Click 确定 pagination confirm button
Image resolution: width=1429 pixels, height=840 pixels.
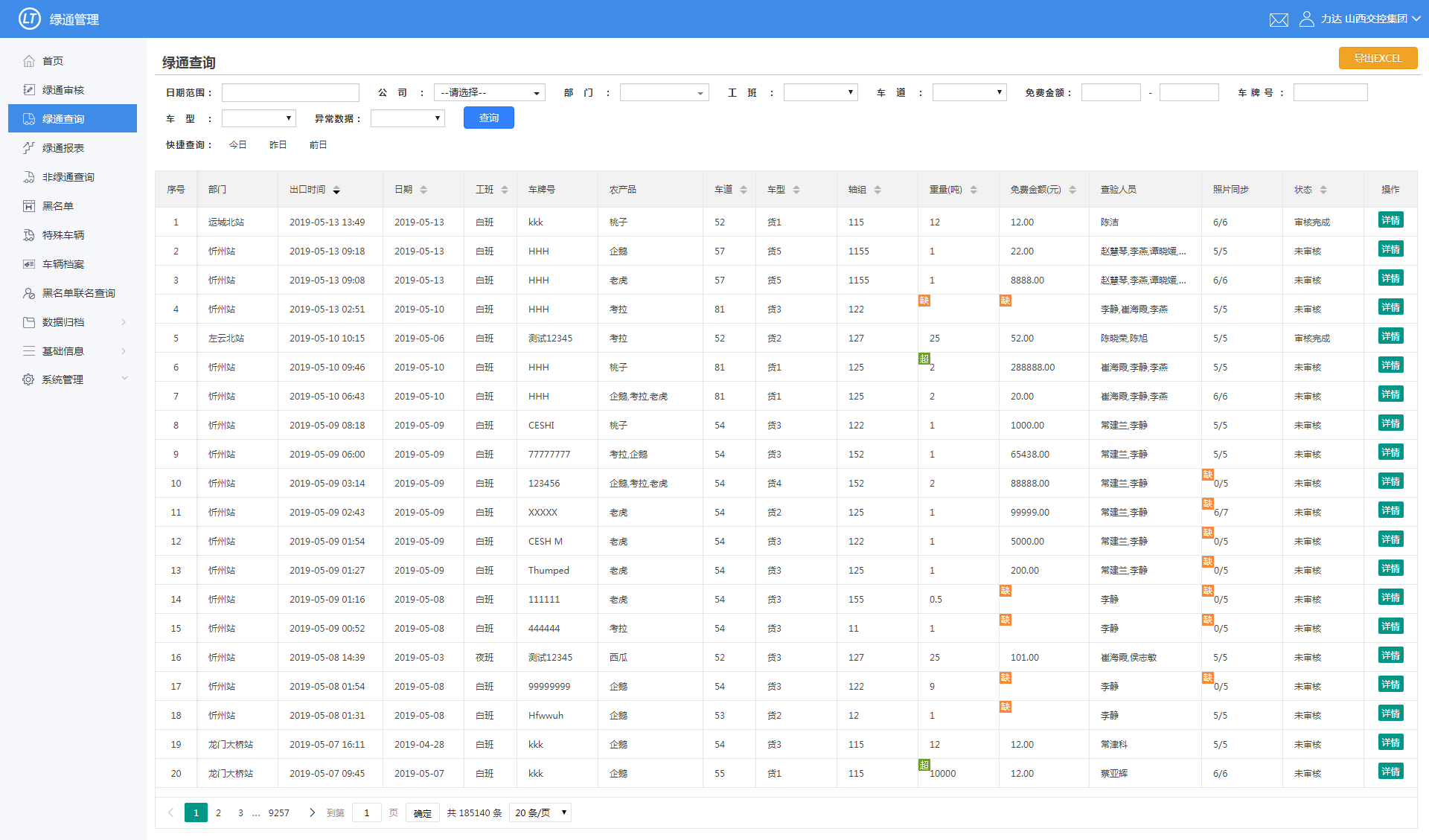click(423, 812)
